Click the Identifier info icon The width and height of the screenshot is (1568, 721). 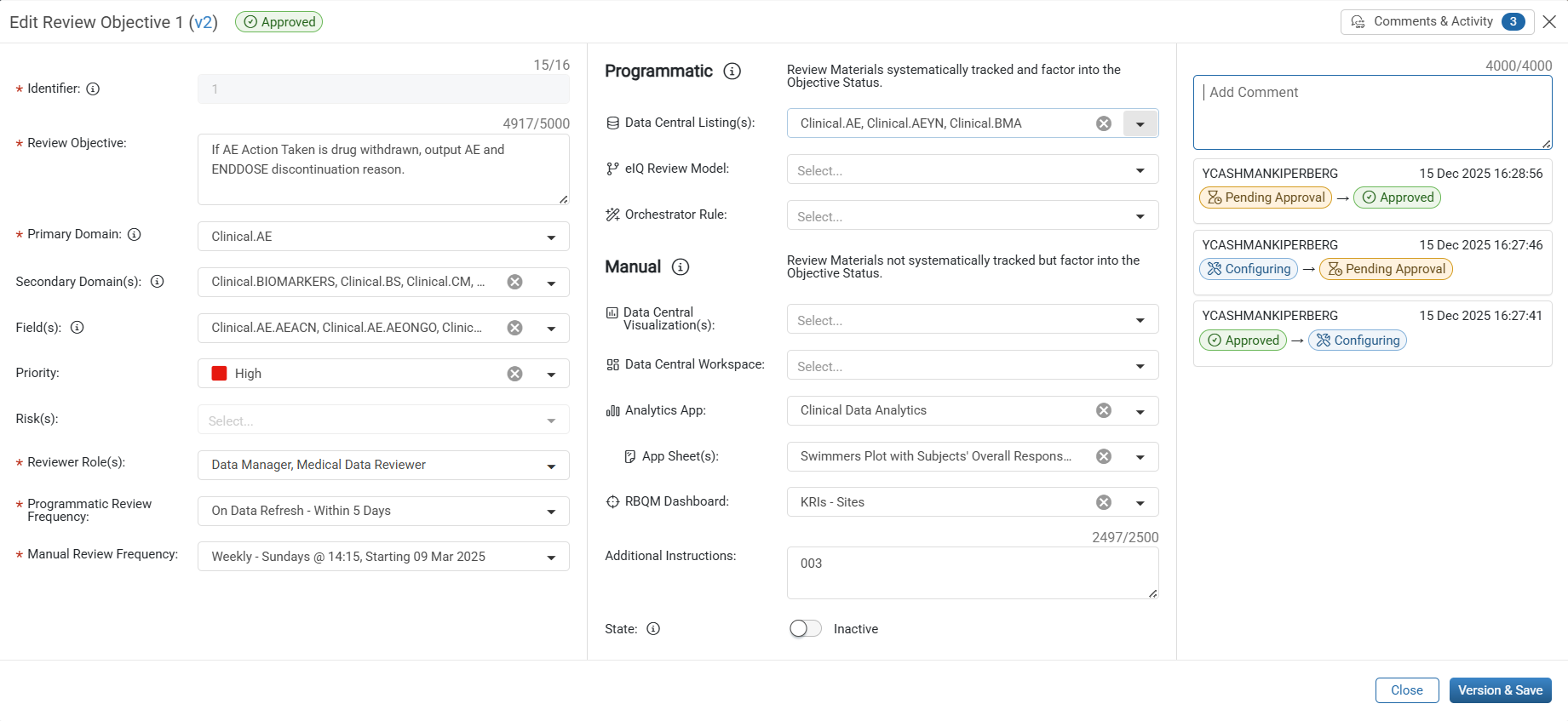94,89
